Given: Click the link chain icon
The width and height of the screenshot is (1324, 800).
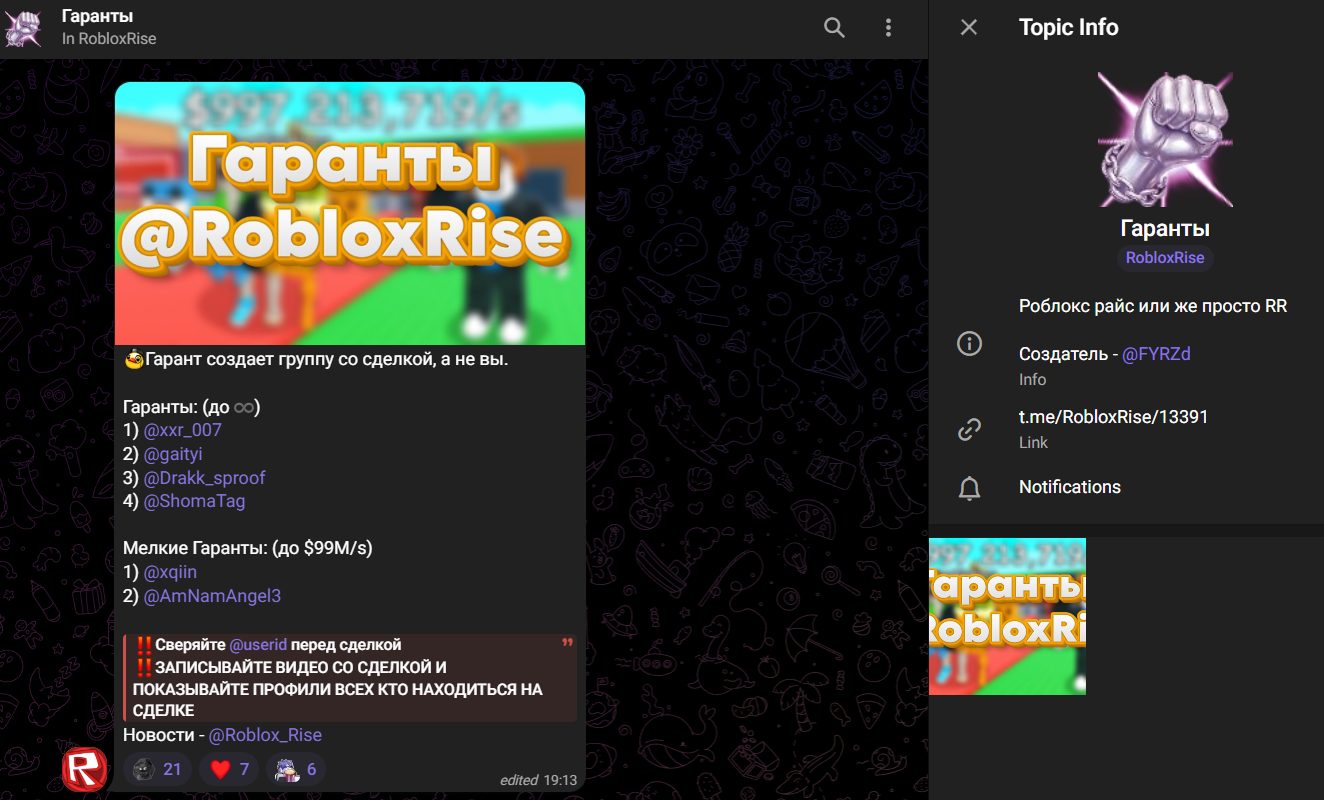Looking at the screenshot, I should [969, 429].
